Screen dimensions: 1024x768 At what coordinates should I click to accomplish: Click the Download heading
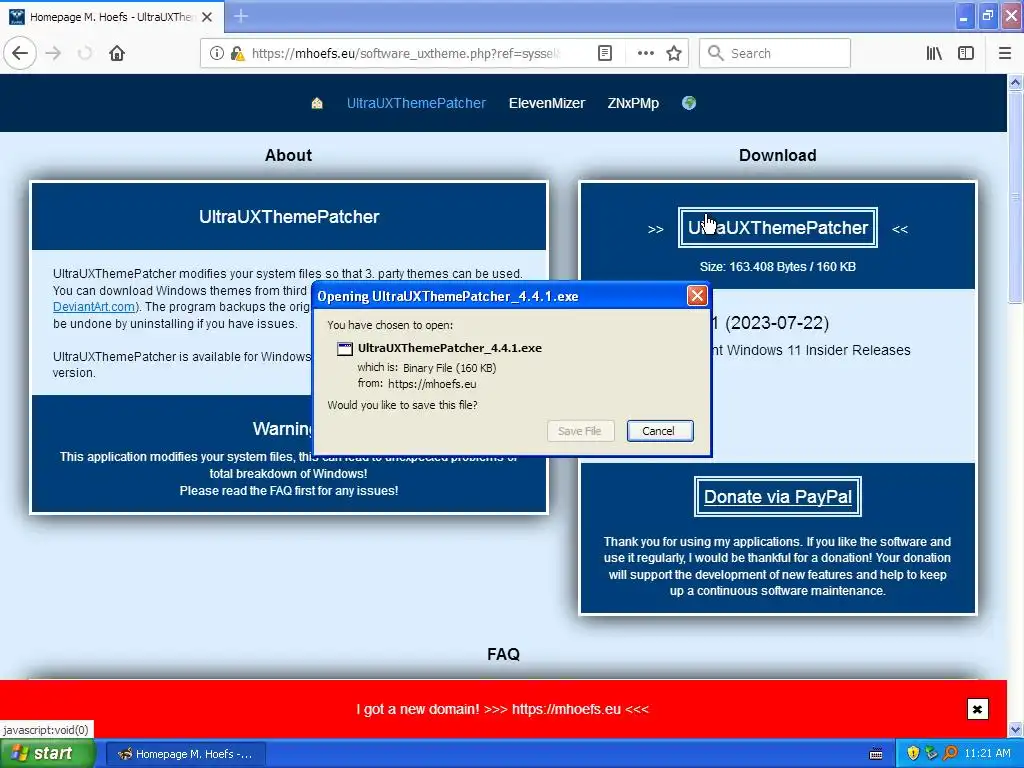coord(777,155)
